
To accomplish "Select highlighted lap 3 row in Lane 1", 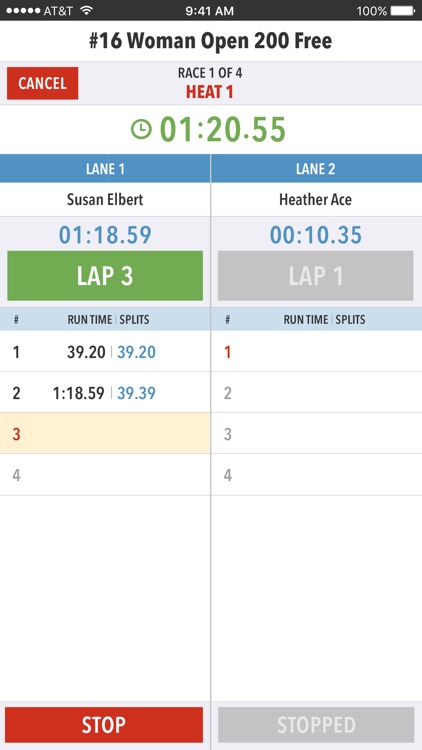I will tap(105, 433).
